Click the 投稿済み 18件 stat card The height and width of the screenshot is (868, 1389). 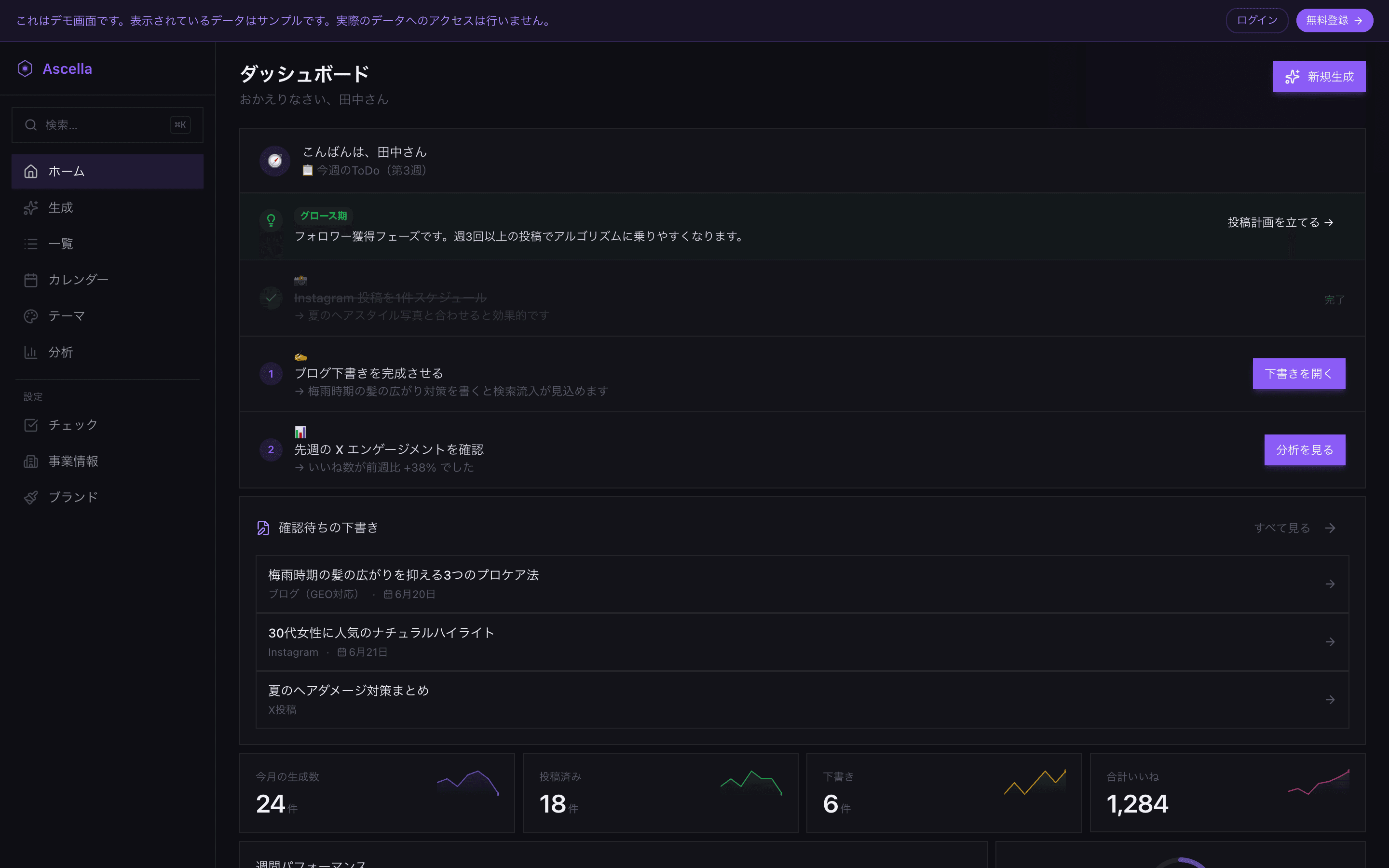[661, 793]
